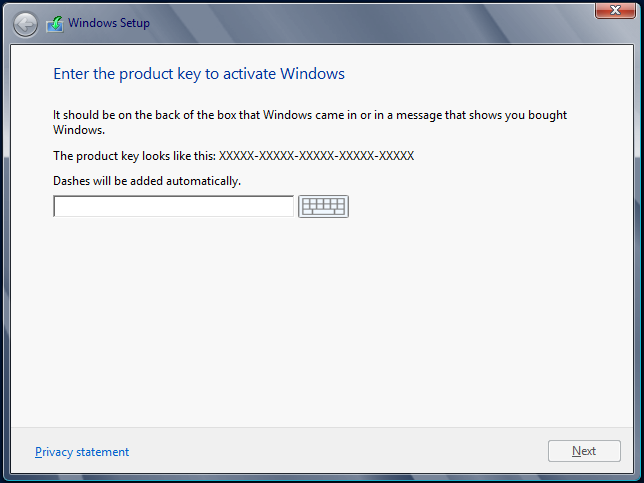644x483 pixels.
Task: Open the Privacy statement link
Action: click(x=82, y=452)
